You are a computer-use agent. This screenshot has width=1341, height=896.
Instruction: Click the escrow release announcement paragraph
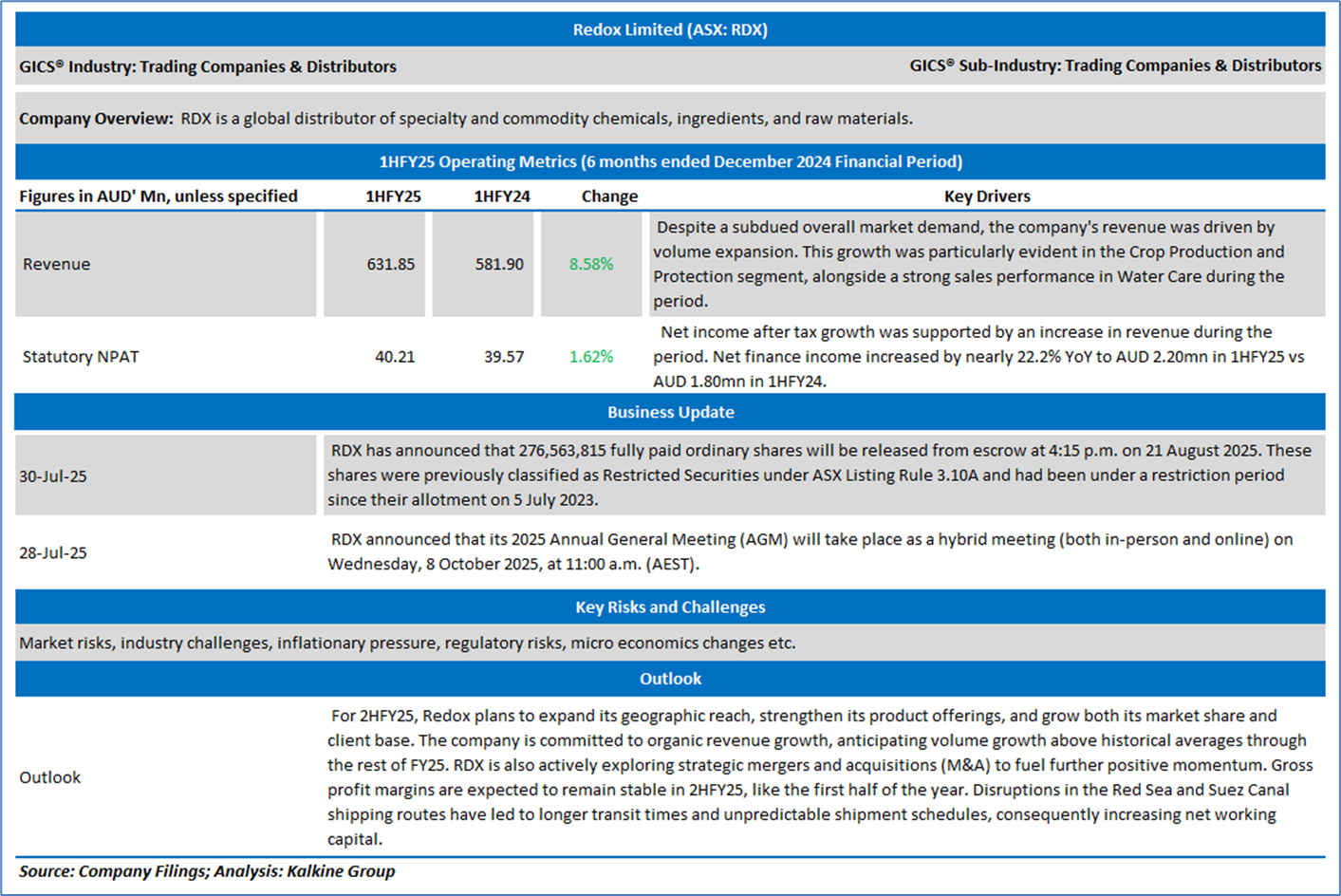pyautogui.click(x=820, y=475)
